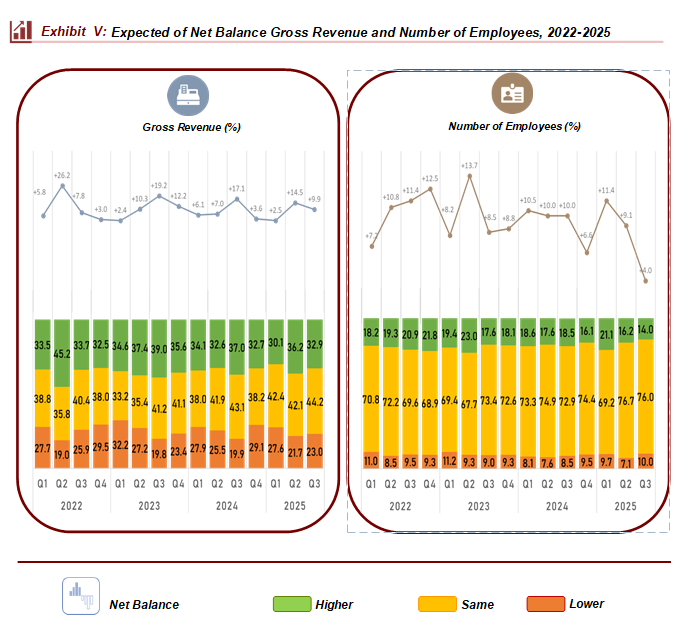Viewport: 696px width, 627px height.
Task: Click the +4.0 final point in Employees chart
Action: click(x=646, y=281)
